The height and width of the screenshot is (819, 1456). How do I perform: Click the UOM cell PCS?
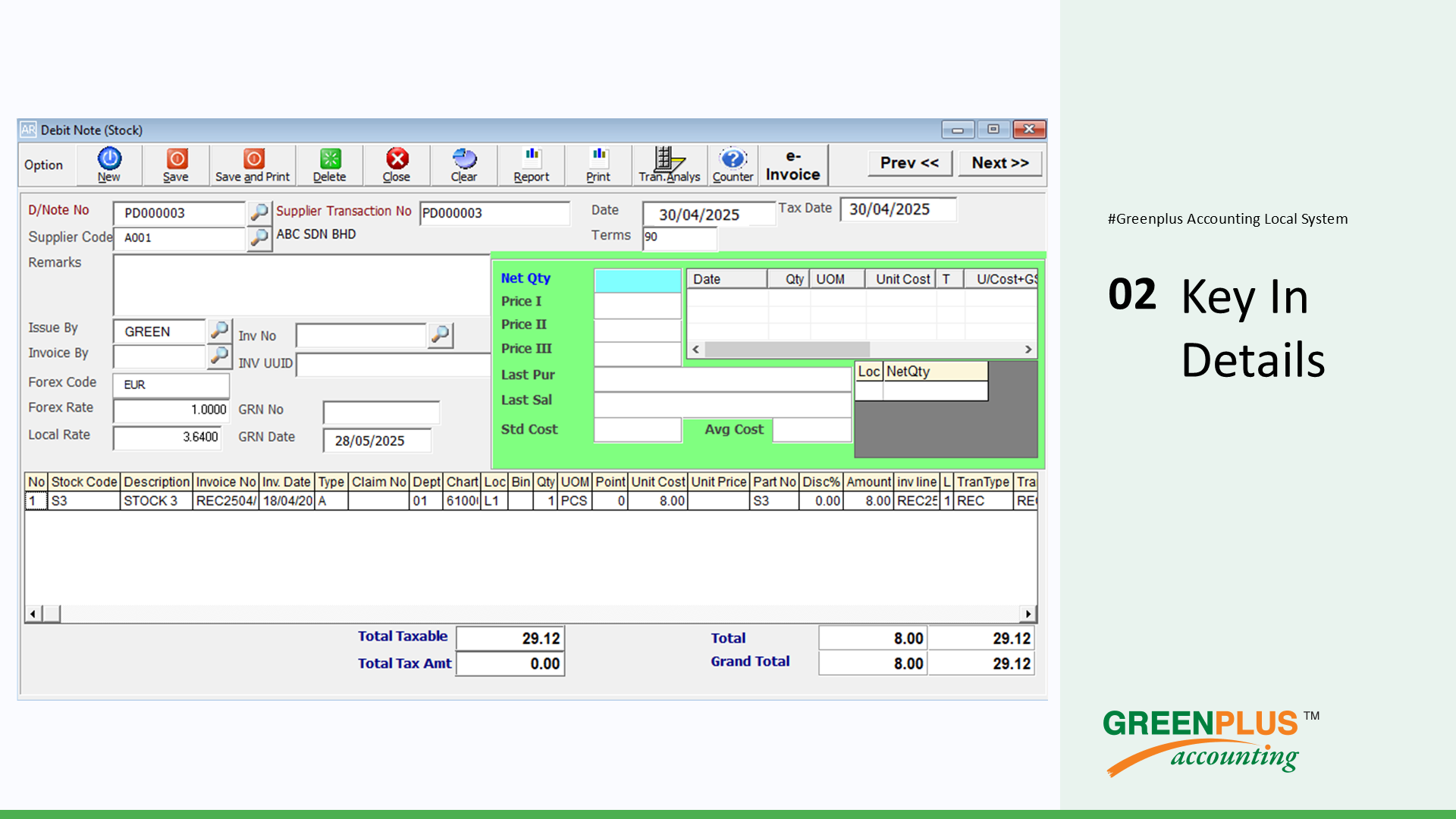coord(574,500)
